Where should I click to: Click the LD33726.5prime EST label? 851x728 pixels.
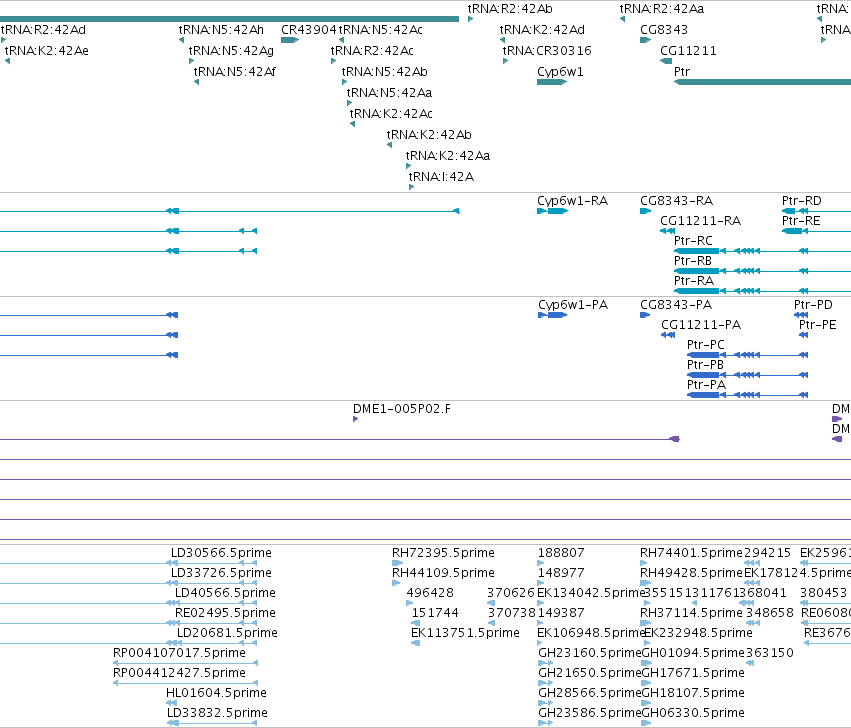point(221,573)
